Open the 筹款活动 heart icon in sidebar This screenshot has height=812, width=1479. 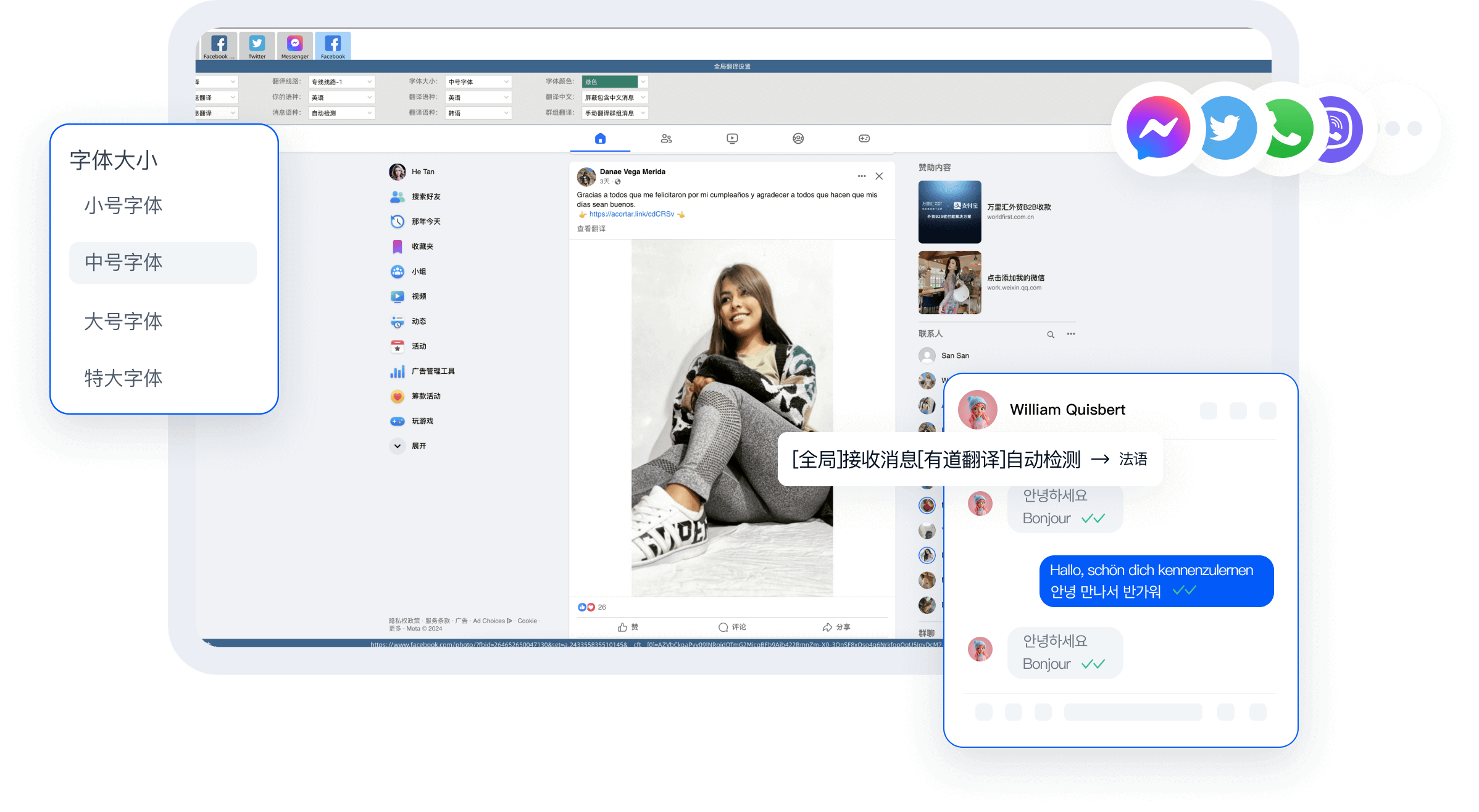[398, 396]
